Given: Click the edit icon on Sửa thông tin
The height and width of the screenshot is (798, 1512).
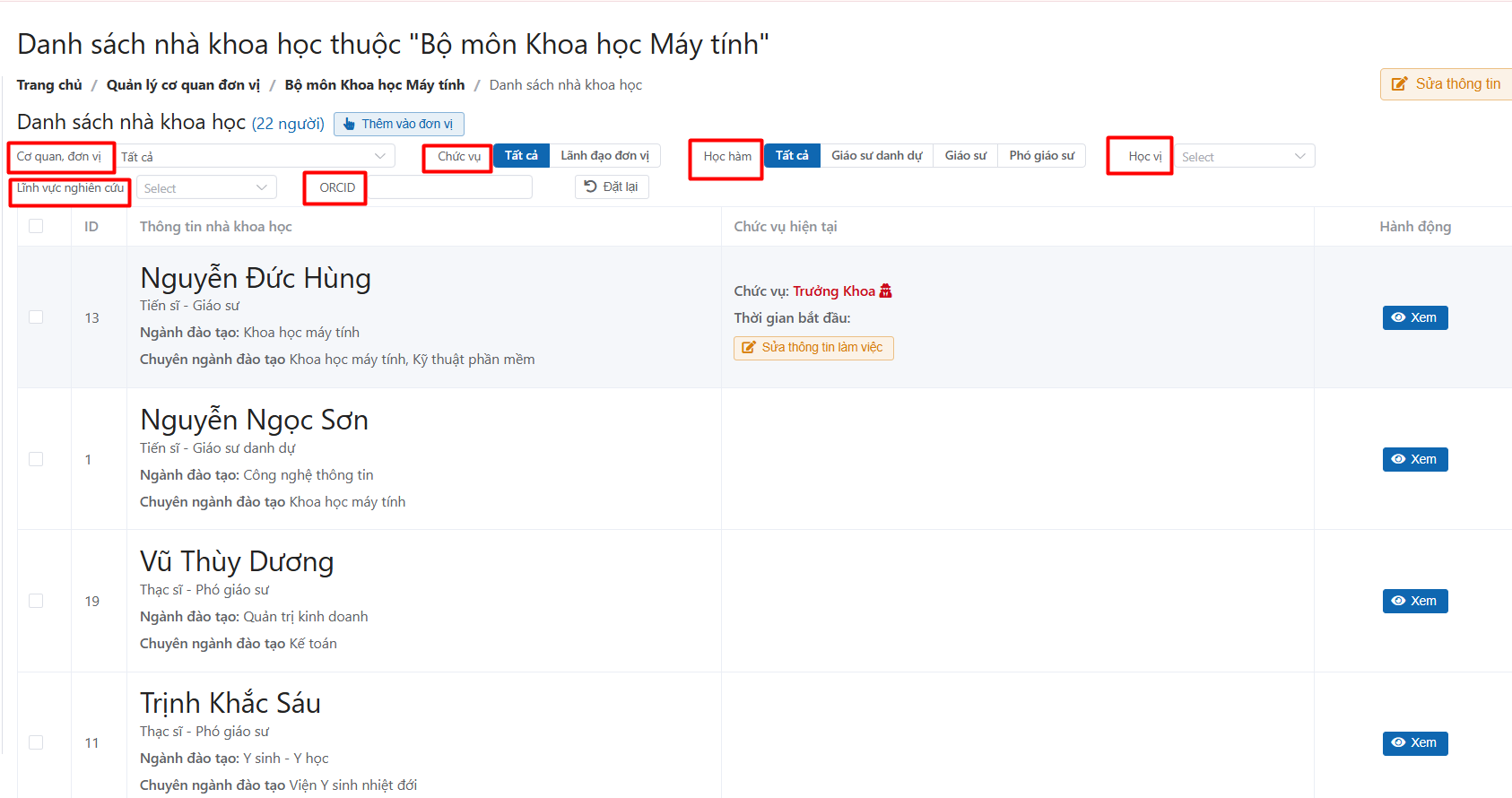Looking at the screenshot, I should pos(1399,84).
